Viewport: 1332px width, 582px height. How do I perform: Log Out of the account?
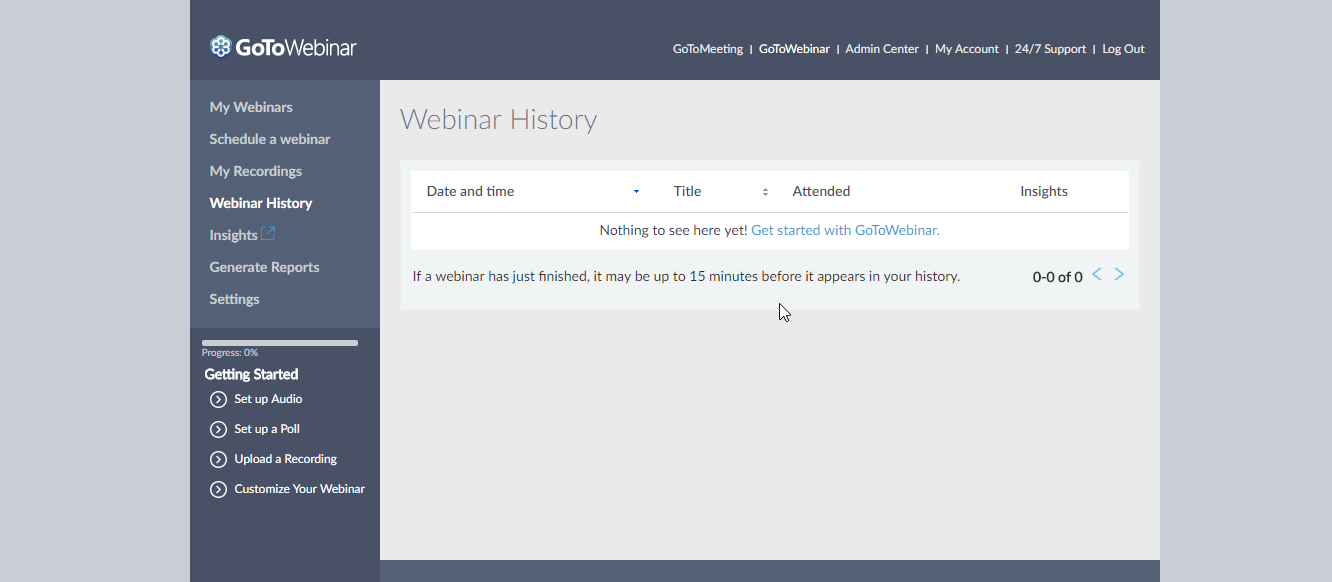[x=1123, y=48]
